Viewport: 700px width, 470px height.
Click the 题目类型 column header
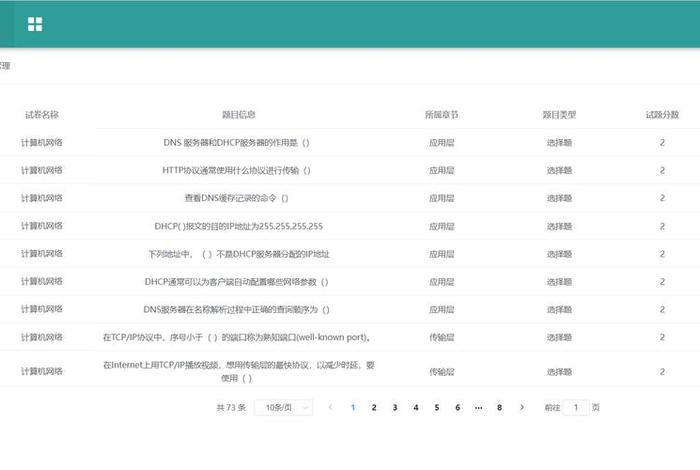pyautogui.click(x=559, y=115)
